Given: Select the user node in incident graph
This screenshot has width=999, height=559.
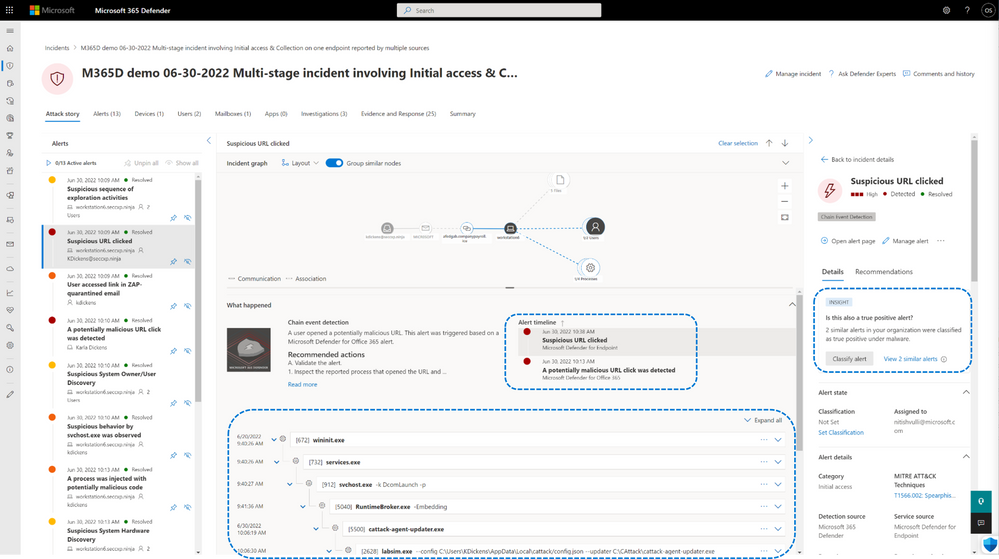Looking at the screenshot, I should [594, 227].
